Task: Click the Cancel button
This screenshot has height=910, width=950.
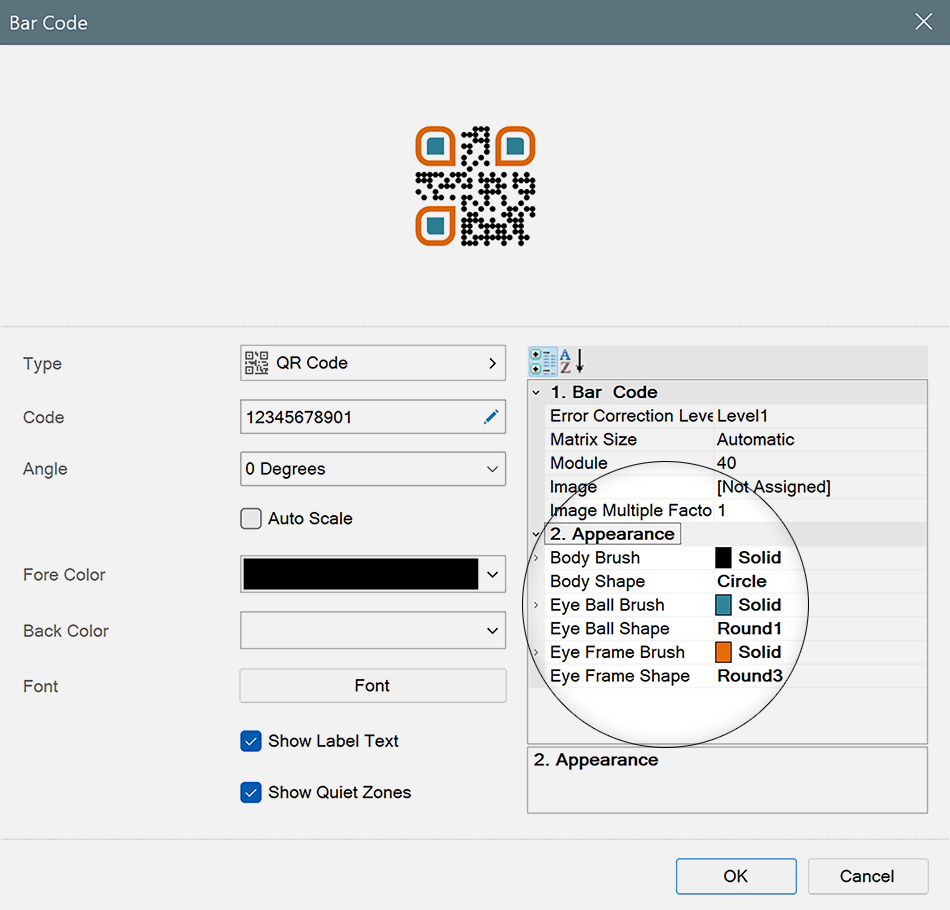Action: point(867,876)
